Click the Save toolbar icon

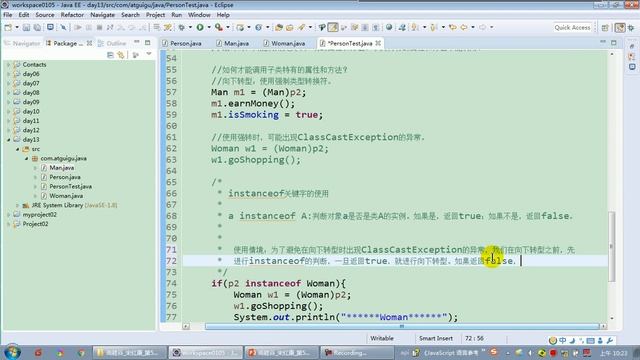click(x=26, y=27)
